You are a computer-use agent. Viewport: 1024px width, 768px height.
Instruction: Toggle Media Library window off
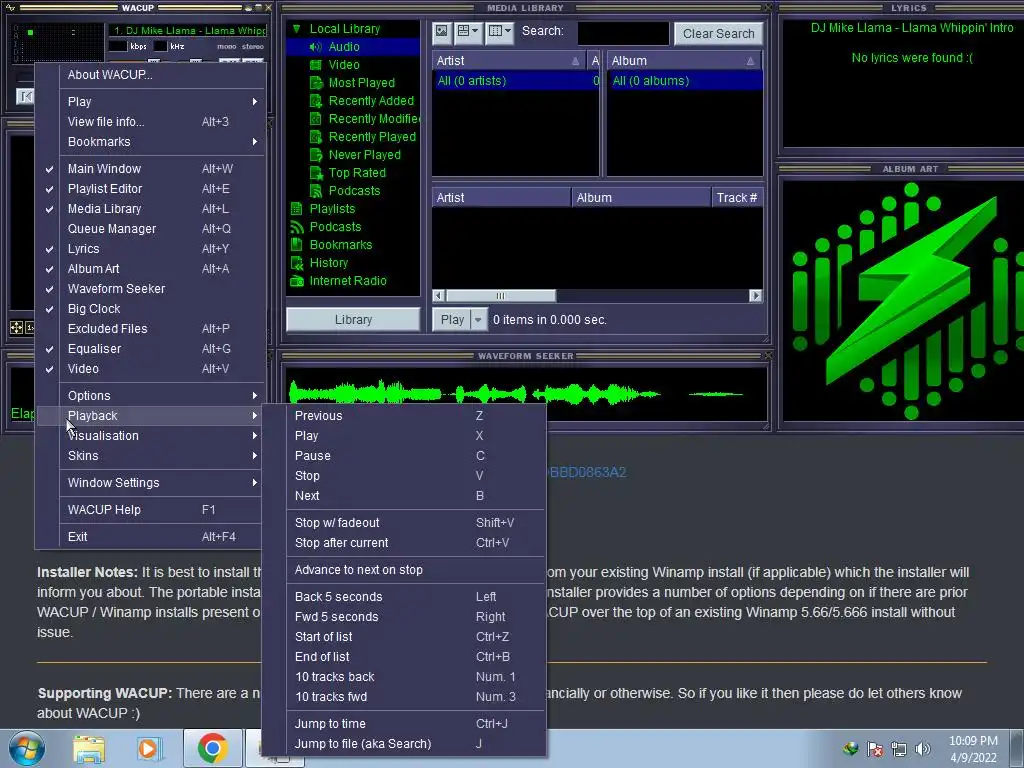pos(151,209)
